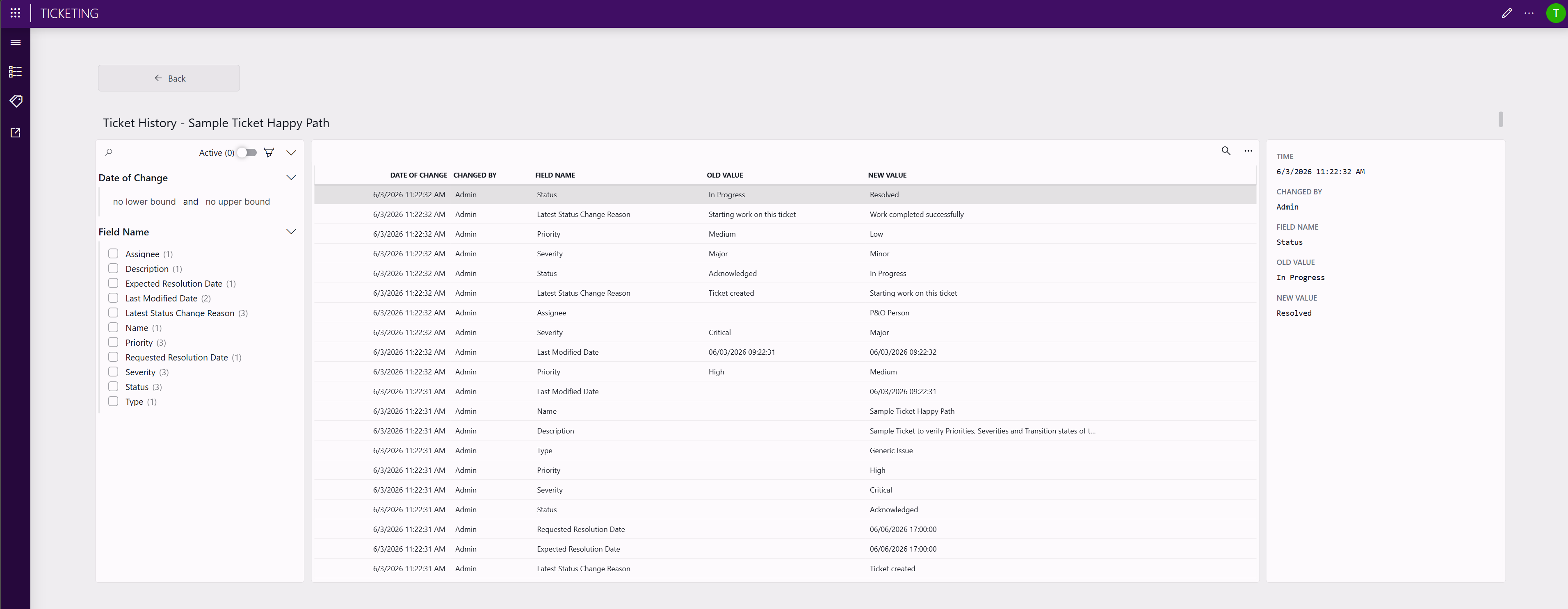
Task: Check the Last Modified Date filter box
Action: click(x=113, y=298)
